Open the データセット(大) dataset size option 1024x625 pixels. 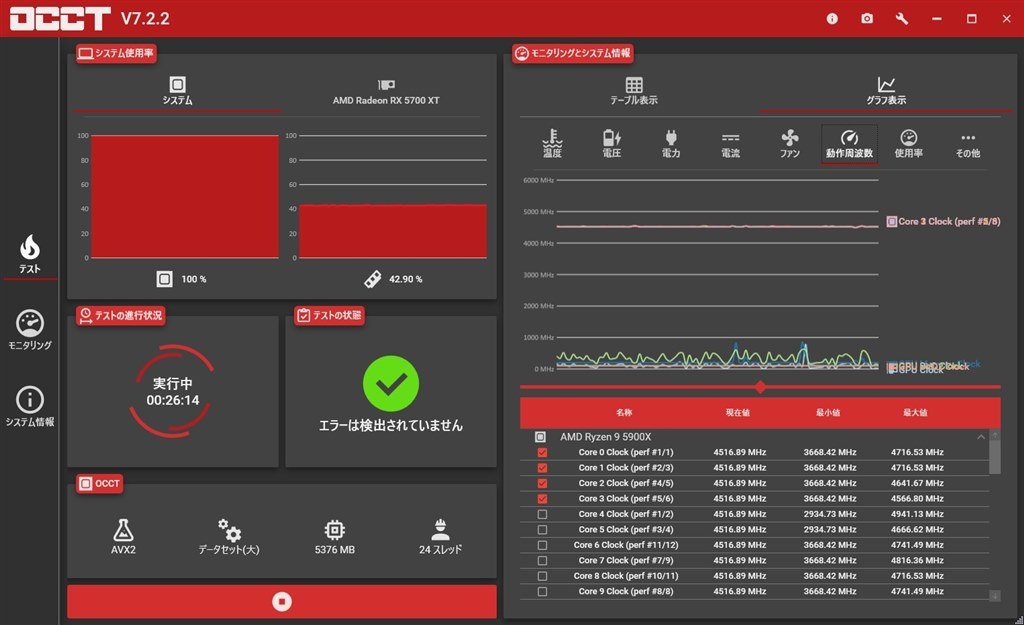(x=229, y=537)
